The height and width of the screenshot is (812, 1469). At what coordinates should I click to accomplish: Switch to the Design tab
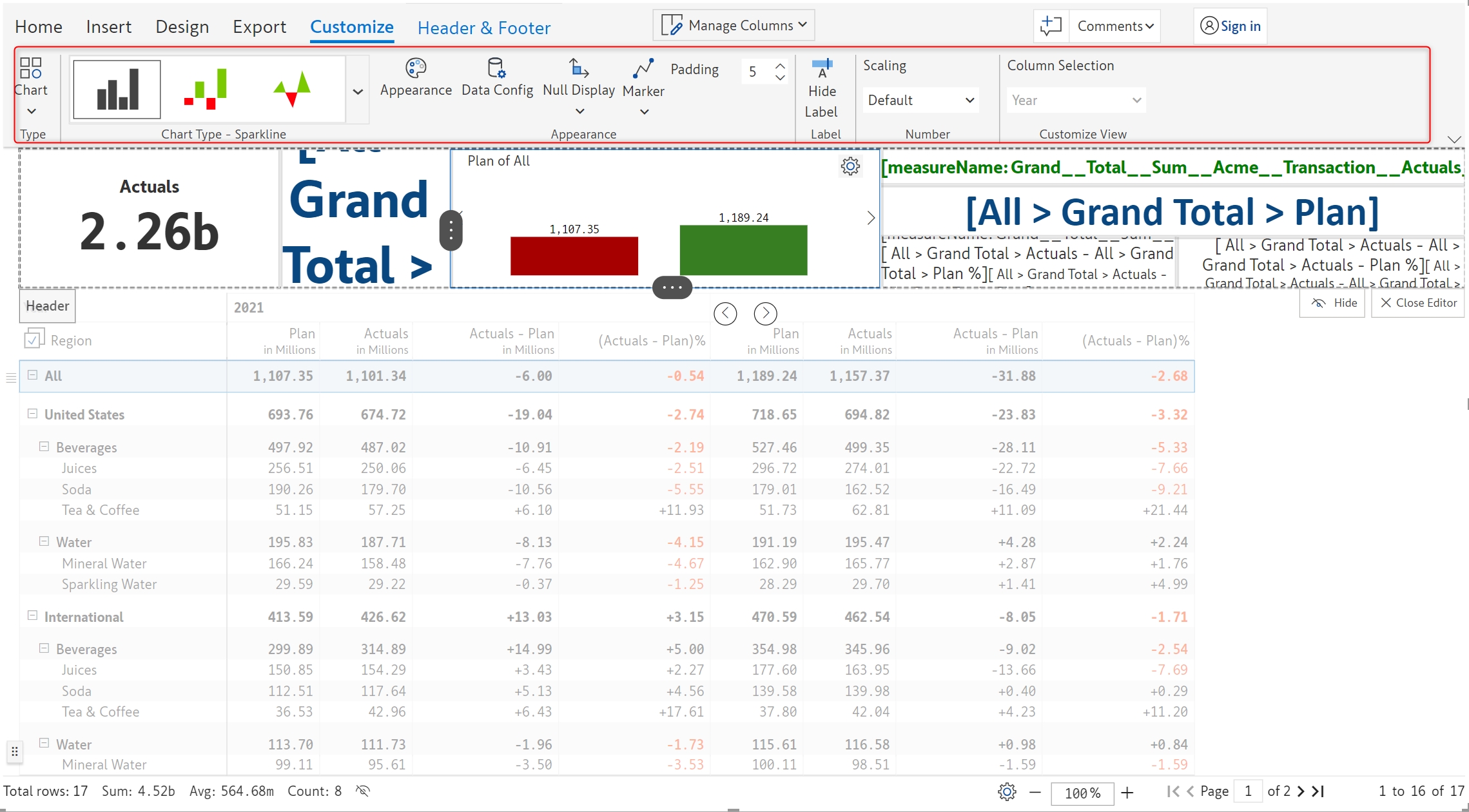pos(182,26)
